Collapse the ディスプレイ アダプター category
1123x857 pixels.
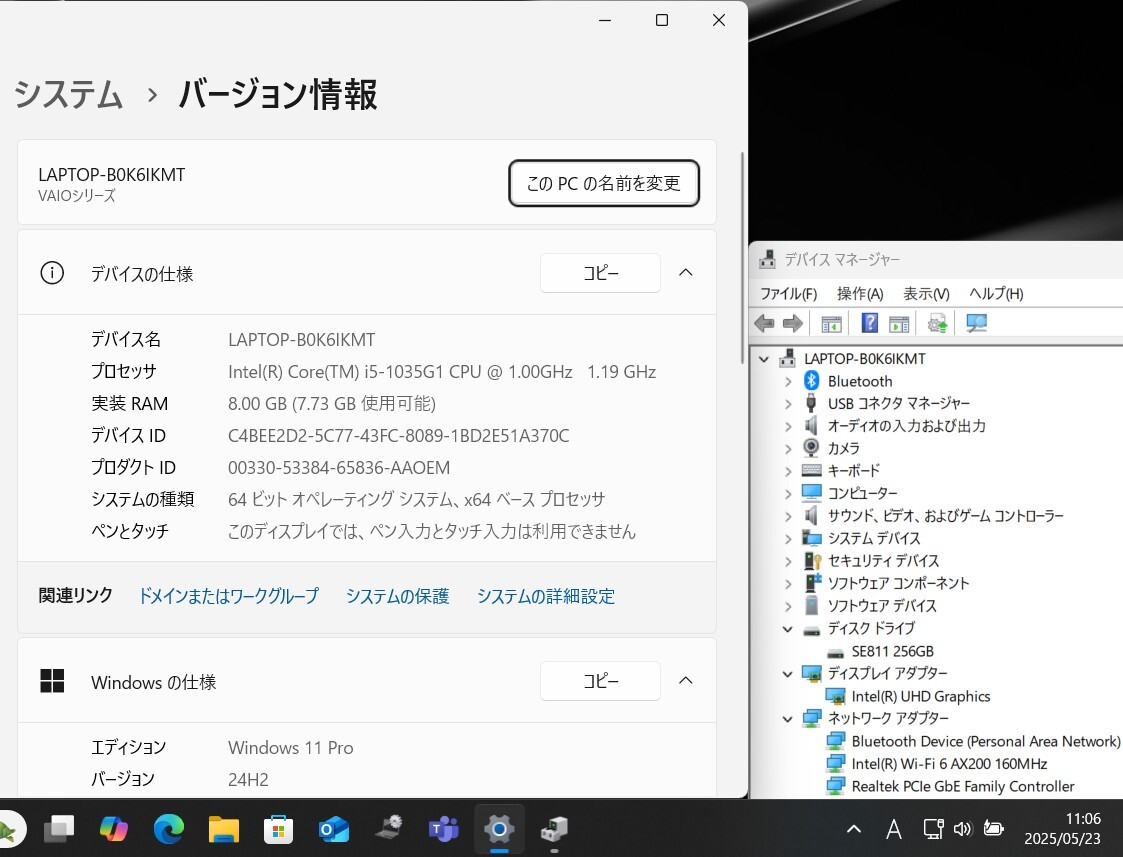pos(788,674)
